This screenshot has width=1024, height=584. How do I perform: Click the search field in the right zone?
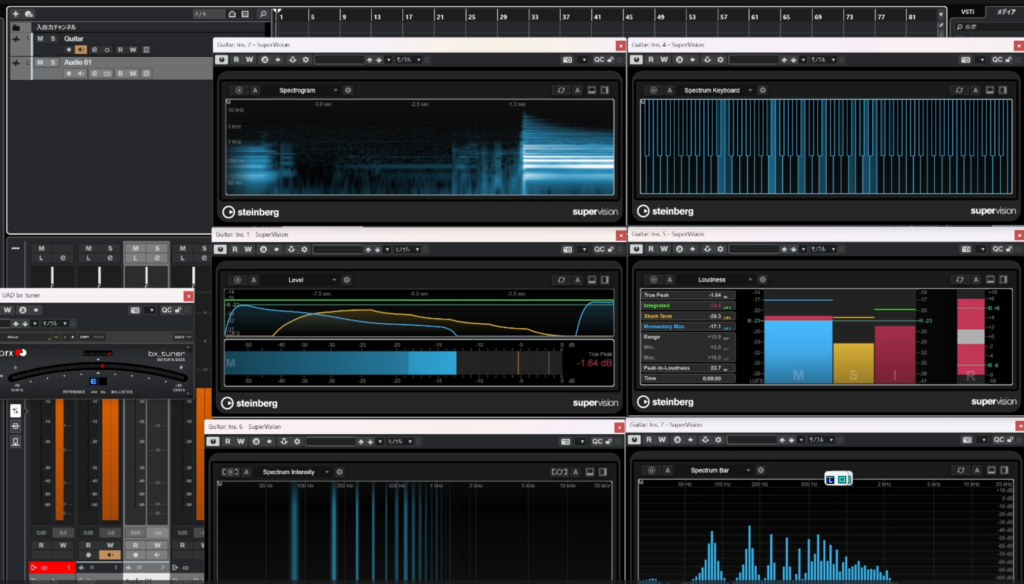click(x=989, y=27)
